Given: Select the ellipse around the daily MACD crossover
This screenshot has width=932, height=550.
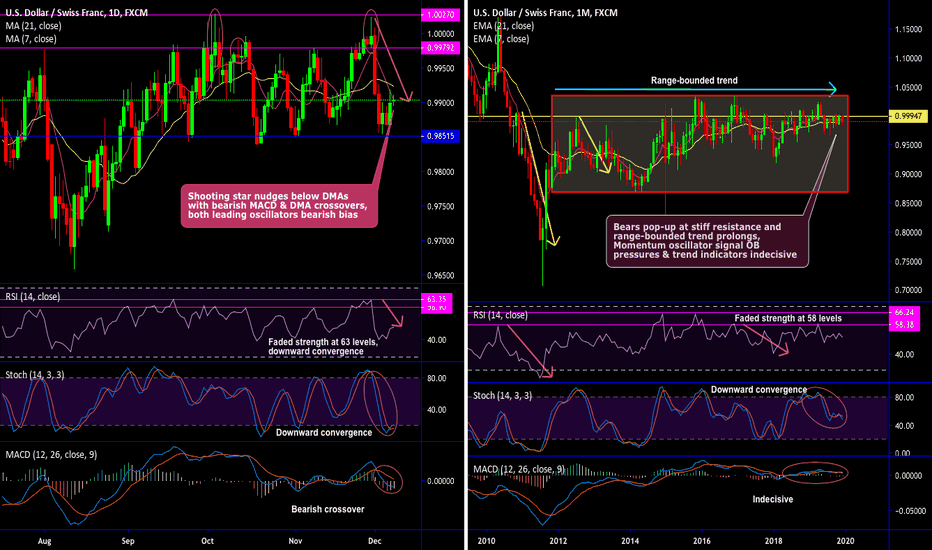Looking at the screenshot, I should coord(385,479).
